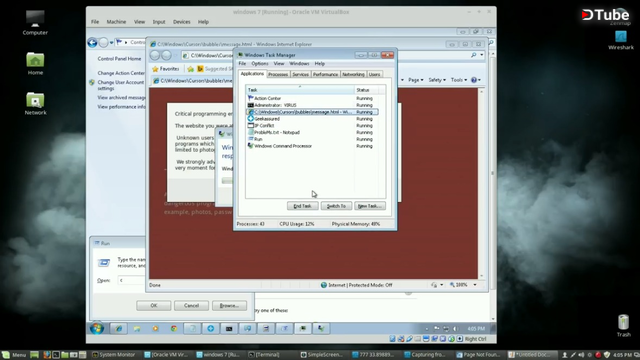Open the Internet Explorer Page dropdown
Image resolution: width=640 pixels, height=360 pixels.
tap(416, 80)
